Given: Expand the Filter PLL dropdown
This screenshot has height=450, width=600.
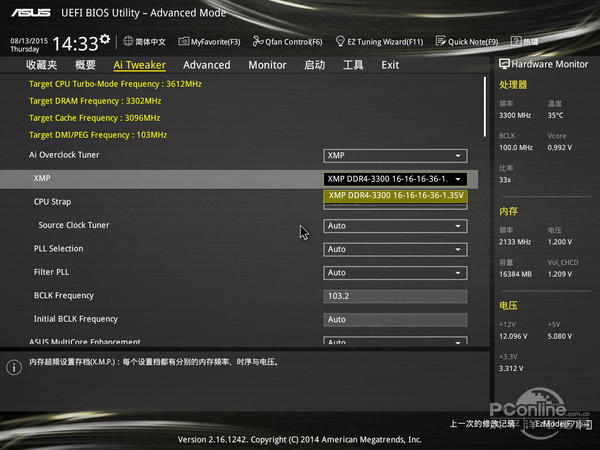Looking at the screenshot, I should (x=395, y=273).
